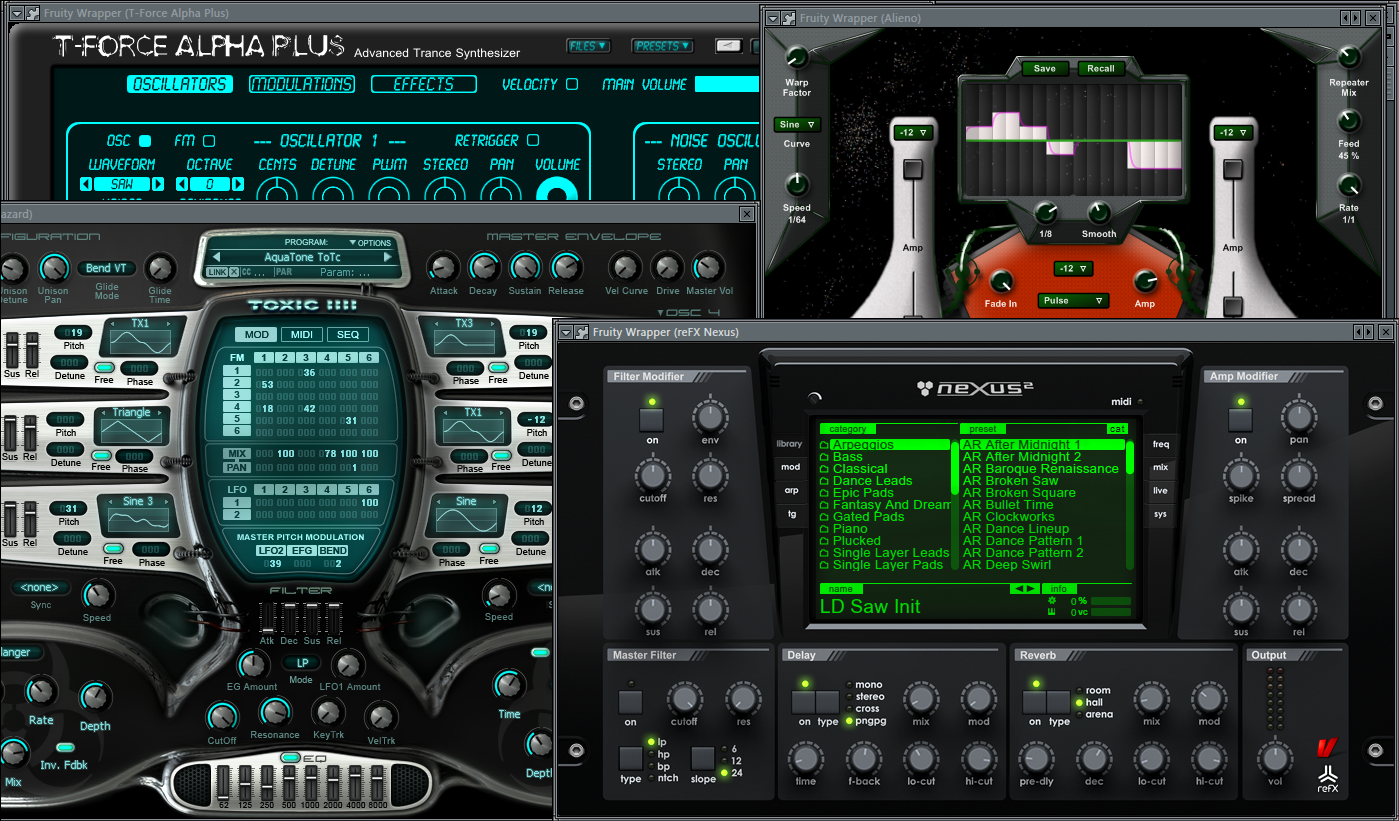Click the Attack knob in Toxic Master Envelope
The image size is (1399, 821).
pos(443,267)
